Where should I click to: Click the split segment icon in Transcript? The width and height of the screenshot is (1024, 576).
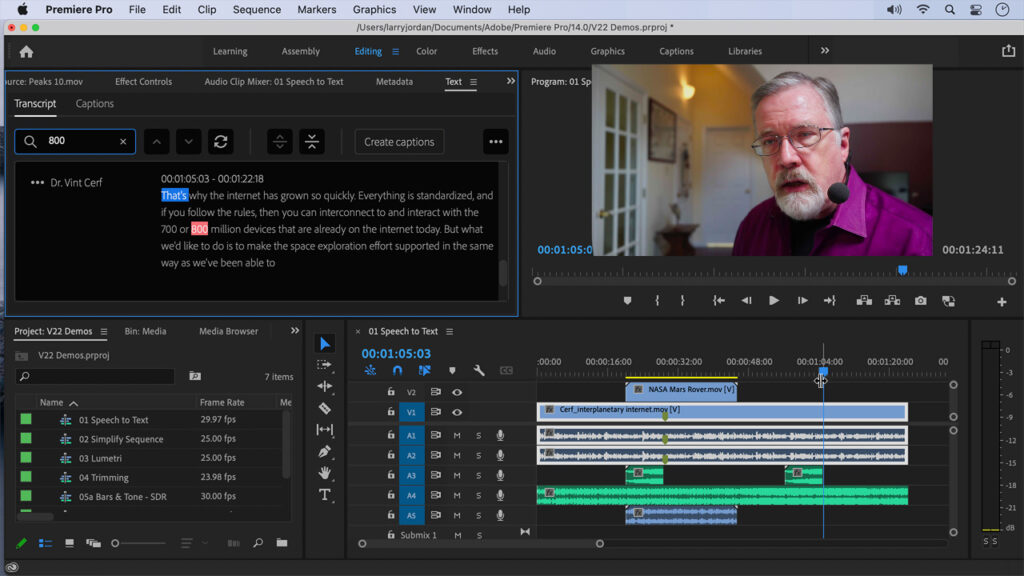point(280,142)
